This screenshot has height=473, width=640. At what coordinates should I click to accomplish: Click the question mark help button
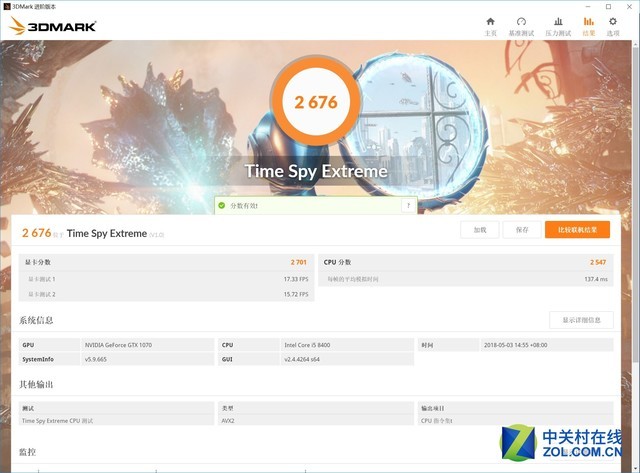pyautogui.click(x=408, y=205)
